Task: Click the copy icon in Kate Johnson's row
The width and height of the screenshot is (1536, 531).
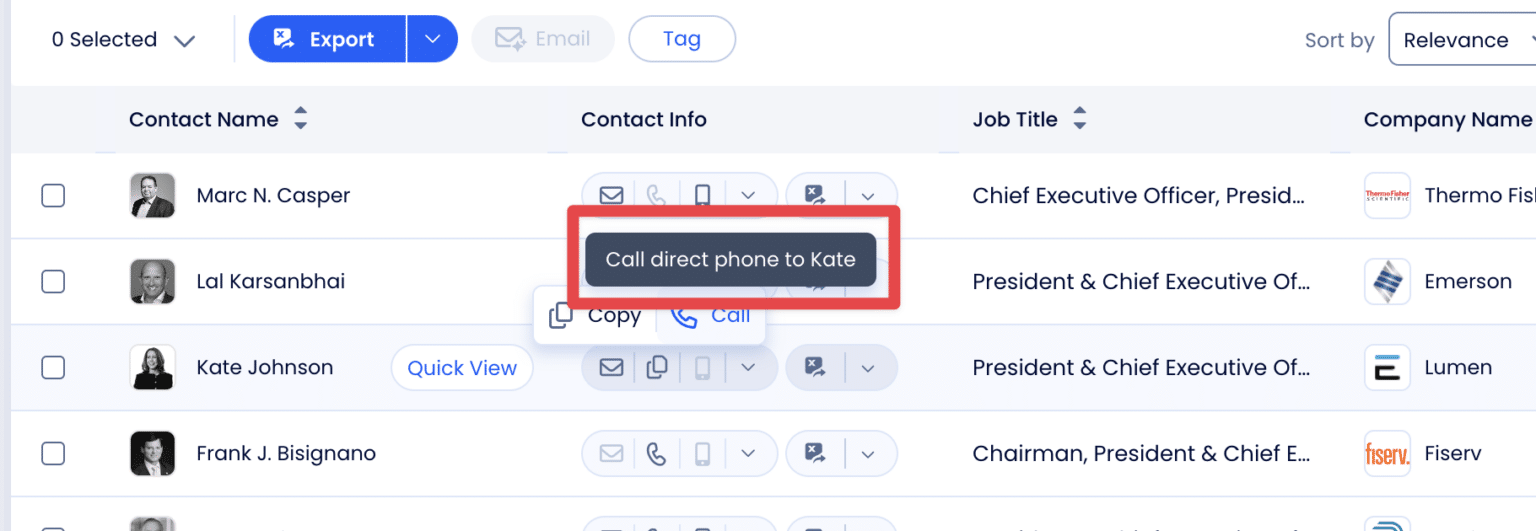Action: coord(657,368)
